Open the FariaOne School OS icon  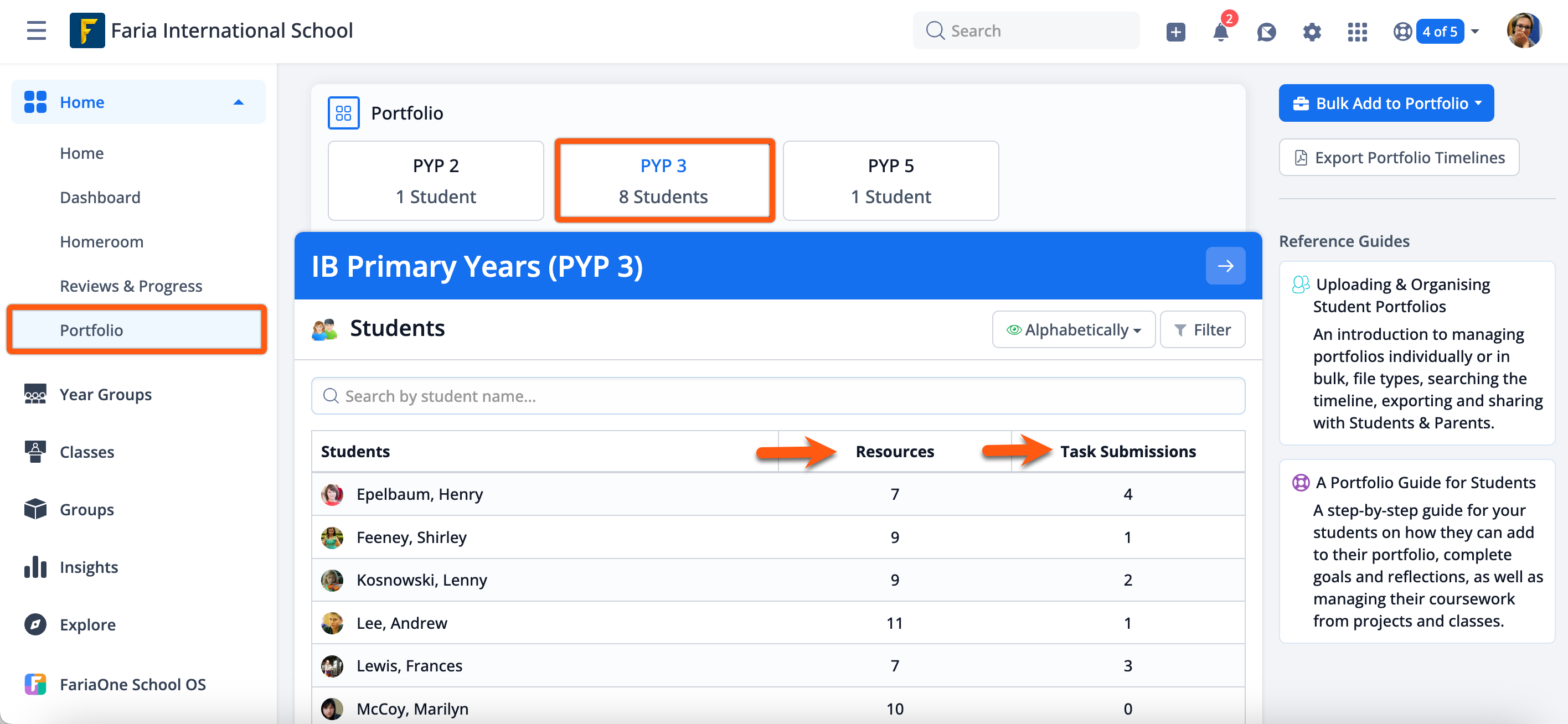(x=35, y=684)
